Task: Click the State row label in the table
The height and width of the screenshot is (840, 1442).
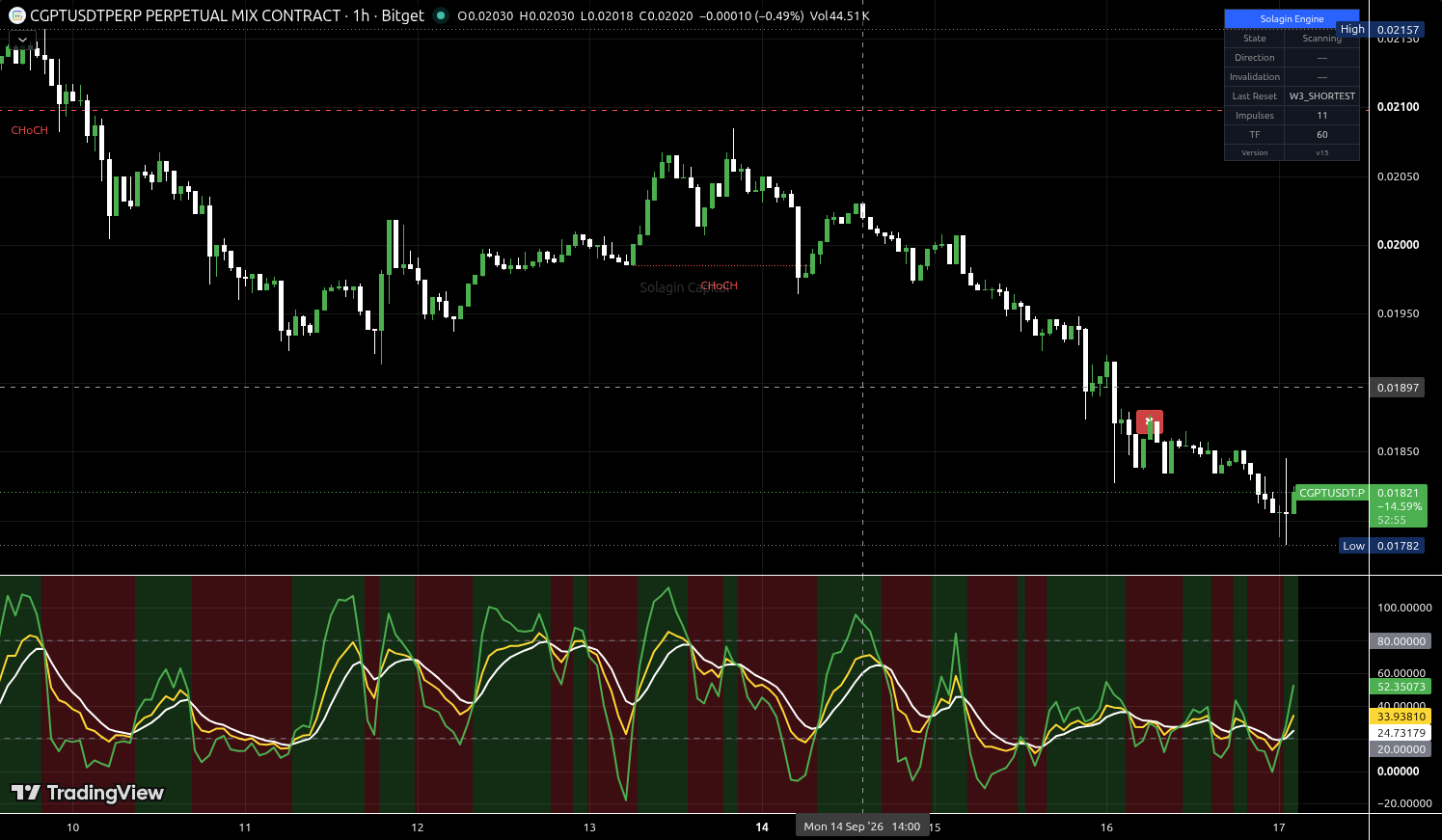Action: 1255,39
